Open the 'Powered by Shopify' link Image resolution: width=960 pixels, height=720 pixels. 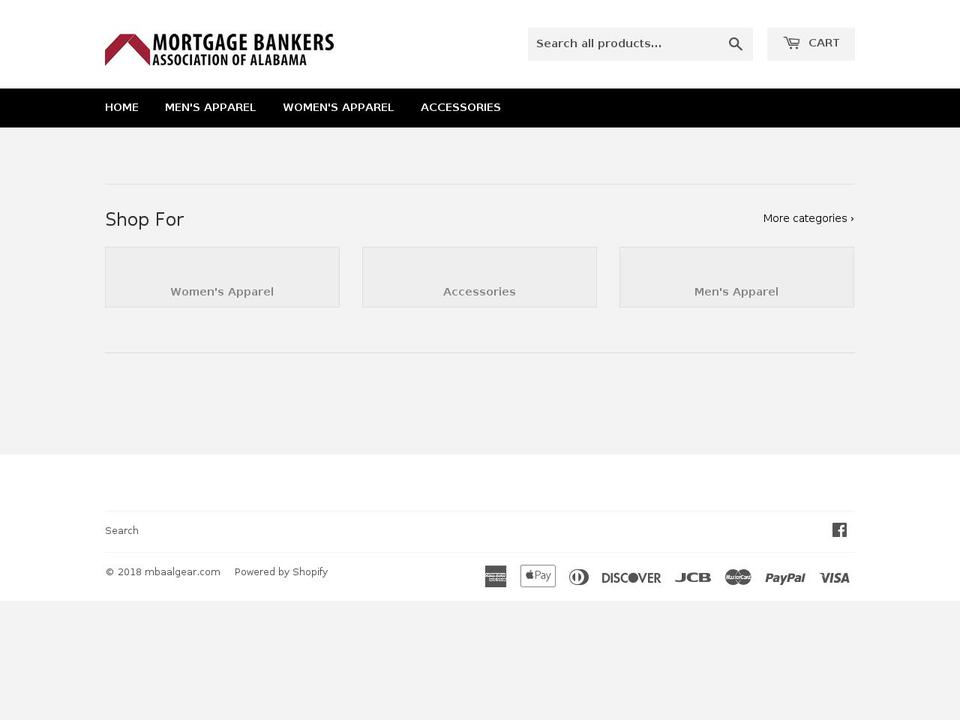click(x=281, y=572)
